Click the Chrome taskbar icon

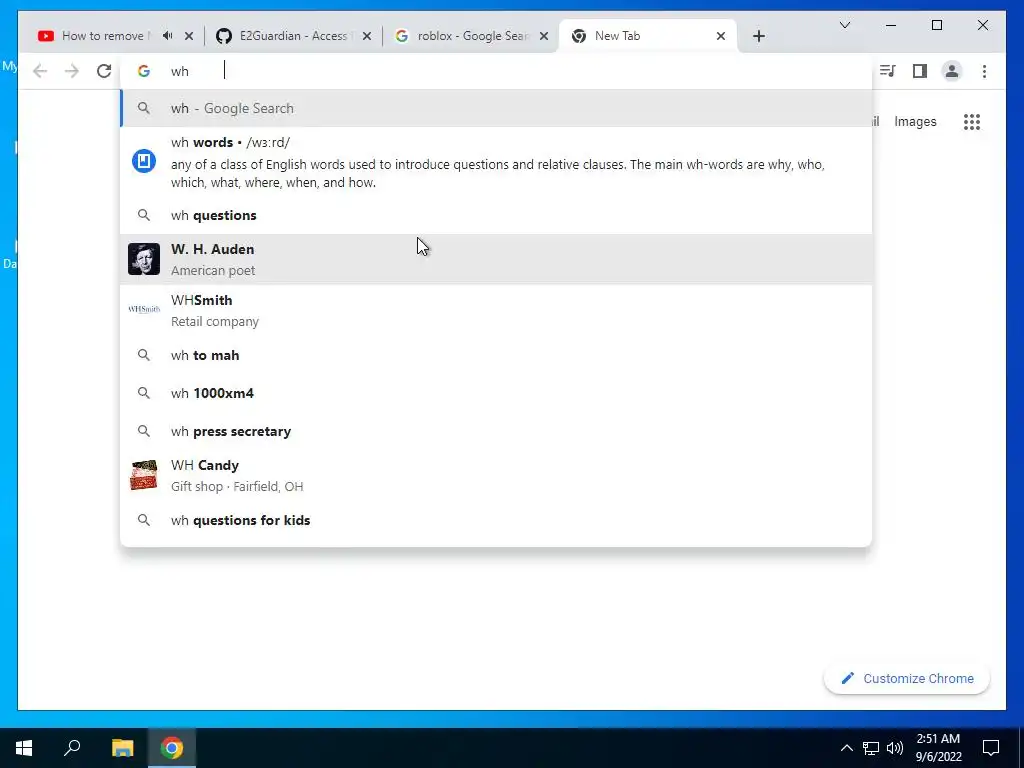172,748
